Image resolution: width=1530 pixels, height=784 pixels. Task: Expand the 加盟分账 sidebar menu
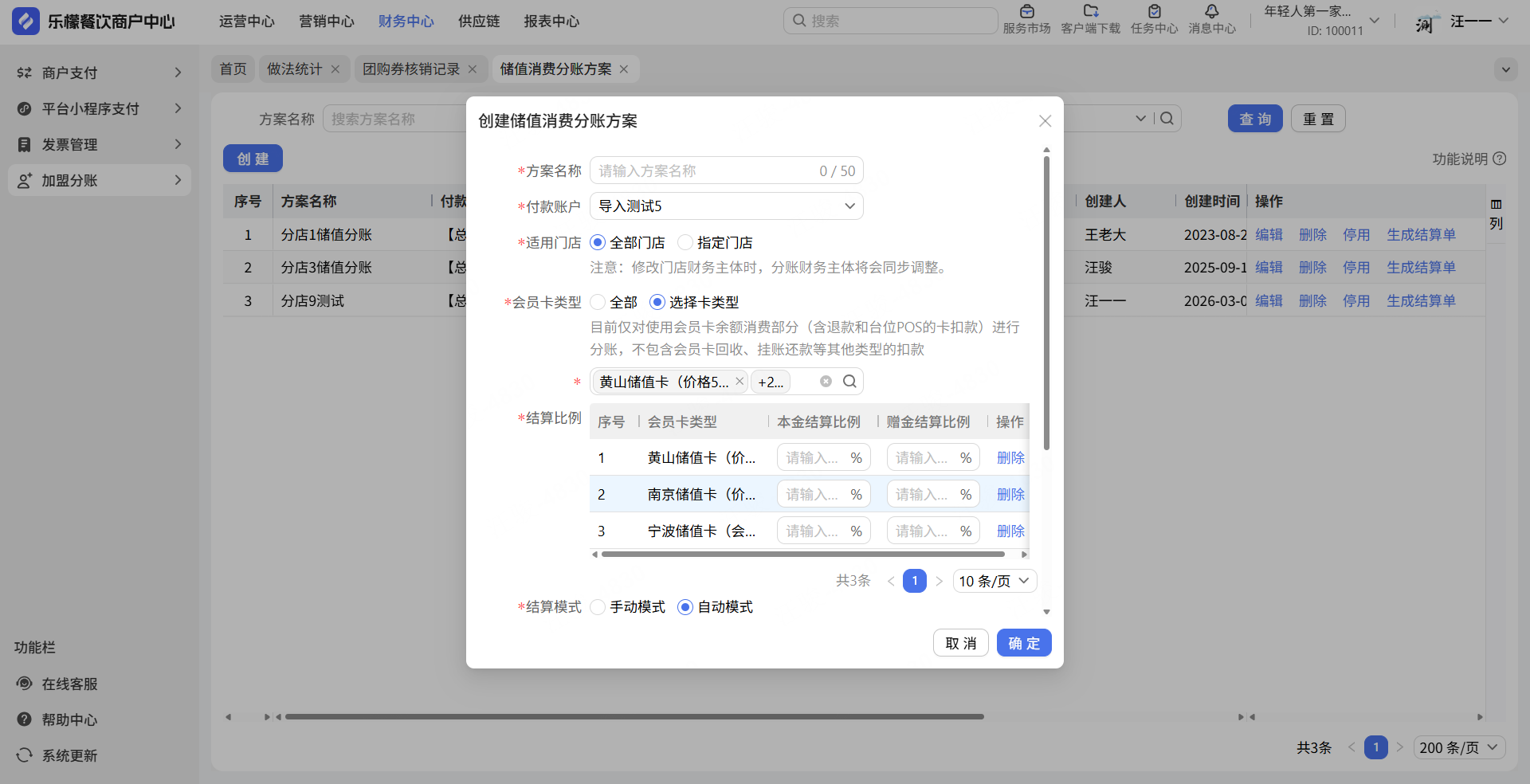pos(100,181)
